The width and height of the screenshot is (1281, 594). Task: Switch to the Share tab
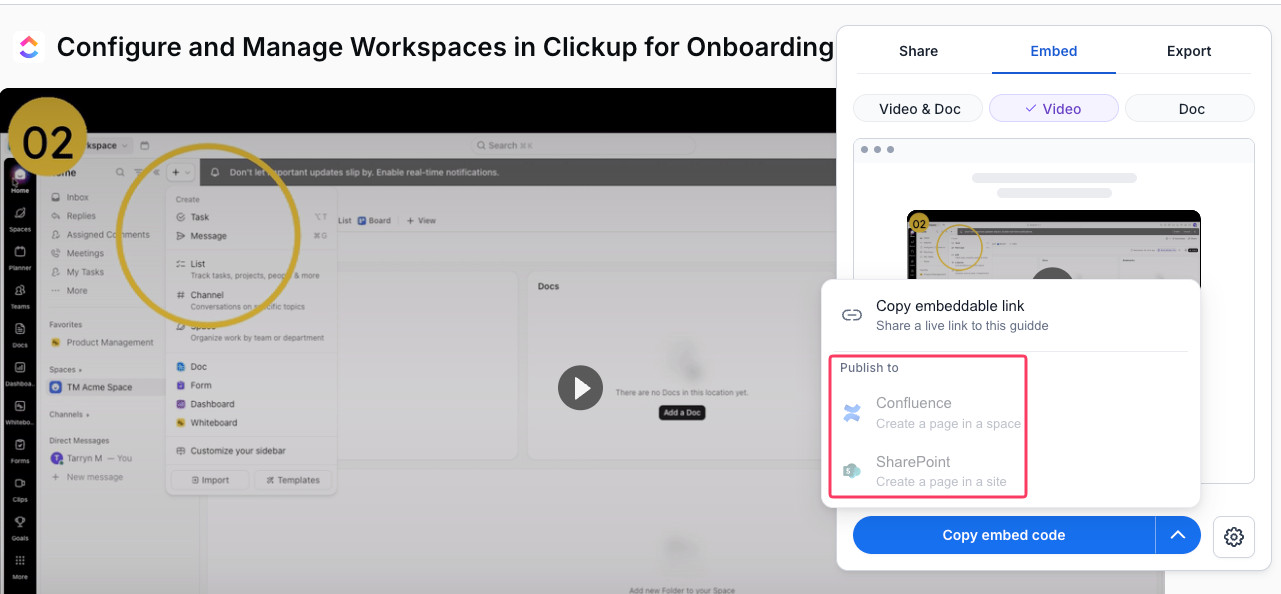click(x=918, y=51)
